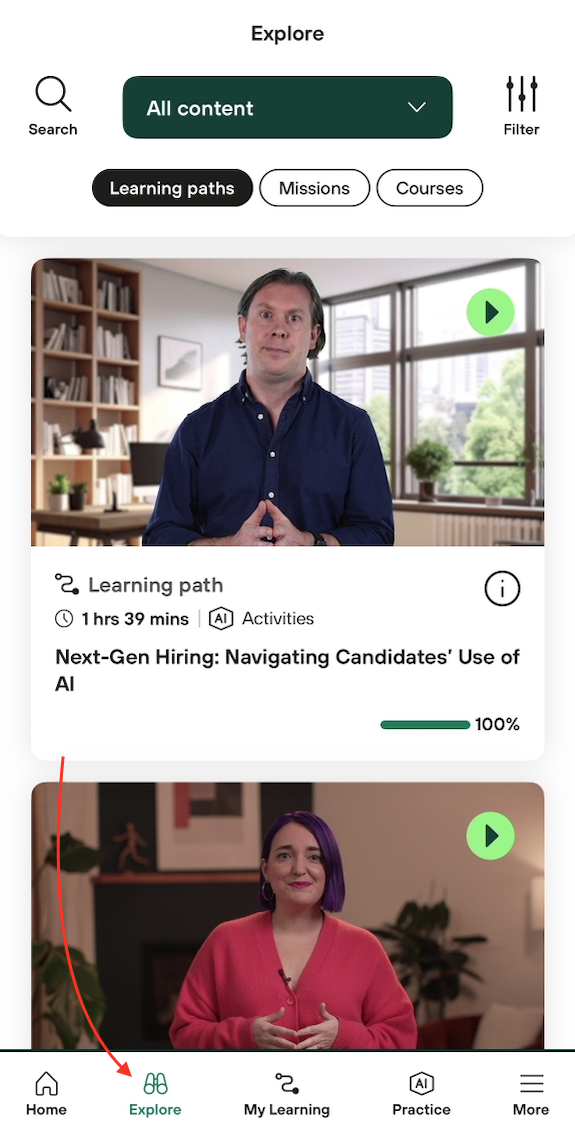Tap the Explore binoculars icon
The width and height of the screenshot is (575, 1123).
coord(155,1084)
